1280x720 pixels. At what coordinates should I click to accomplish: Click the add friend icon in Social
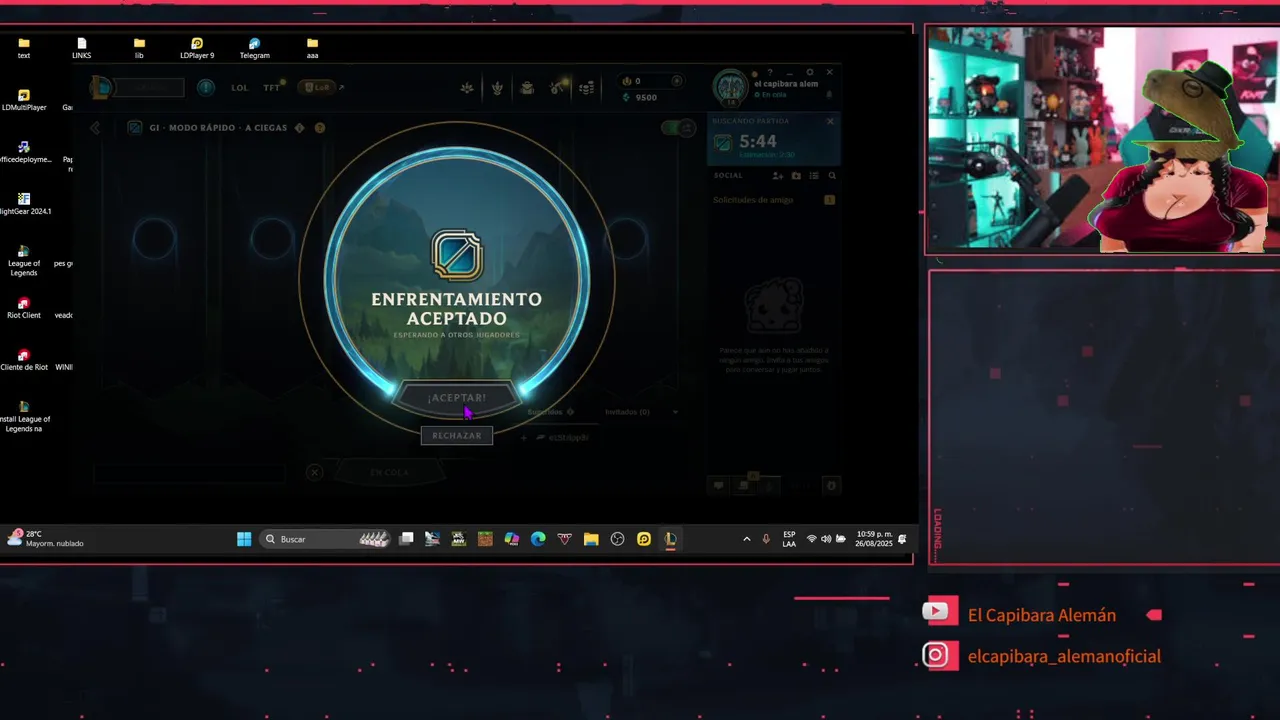pyautogui.click(x=778, y=176)
